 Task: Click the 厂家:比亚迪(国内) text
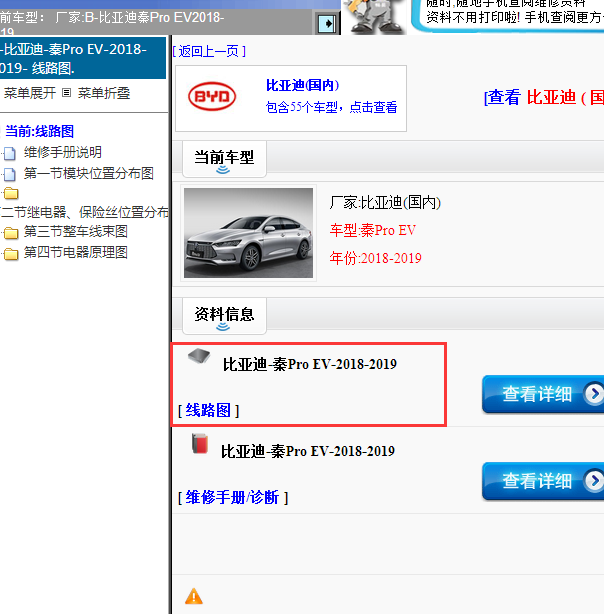click(385, 203)
